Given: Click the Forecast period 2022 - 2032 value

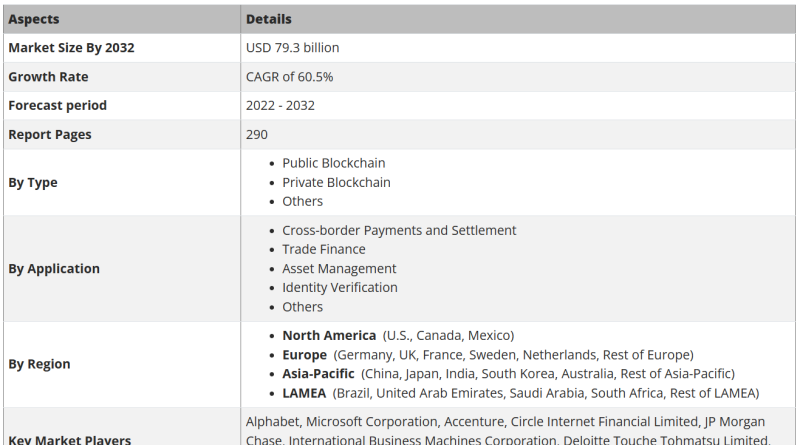Looking at the screenshot, I should (x=280, y=106).
